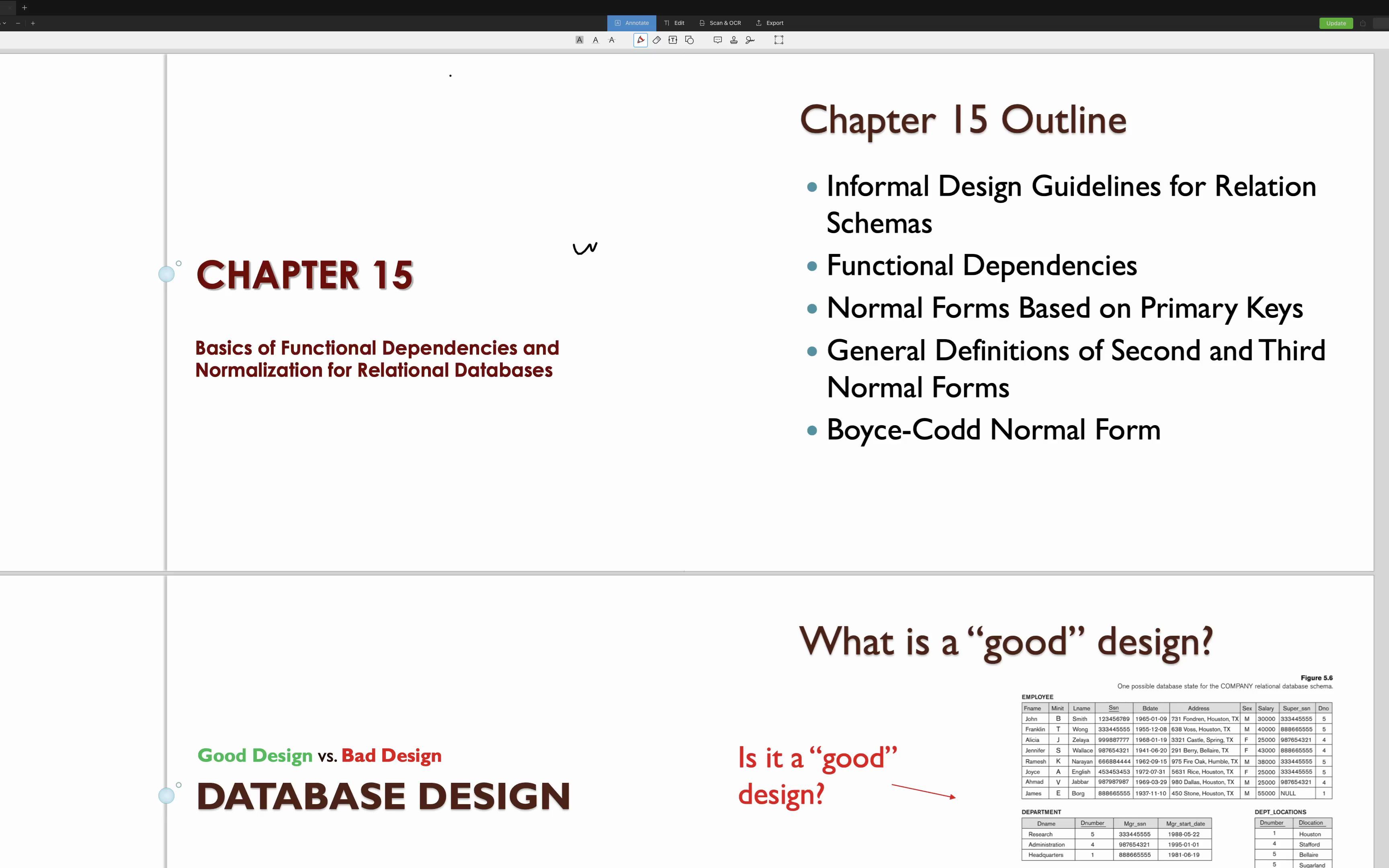Screen dimensions: 1389x868
Task: Switch to the Annotate tab
Action: pyautogui.click(x=631, y=23)
